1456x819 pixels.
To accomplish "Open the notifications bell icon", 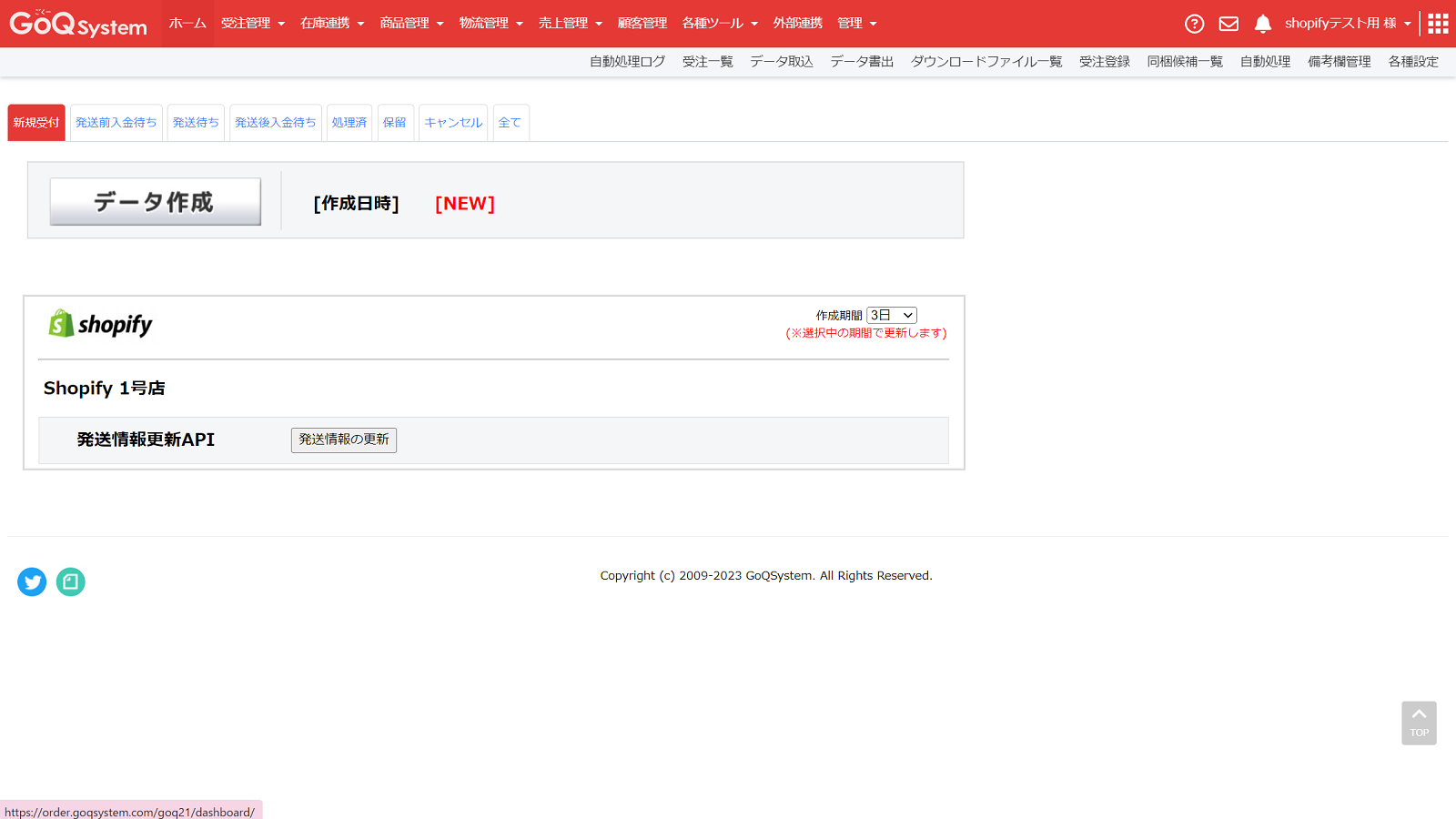I will coord(1263,24).
